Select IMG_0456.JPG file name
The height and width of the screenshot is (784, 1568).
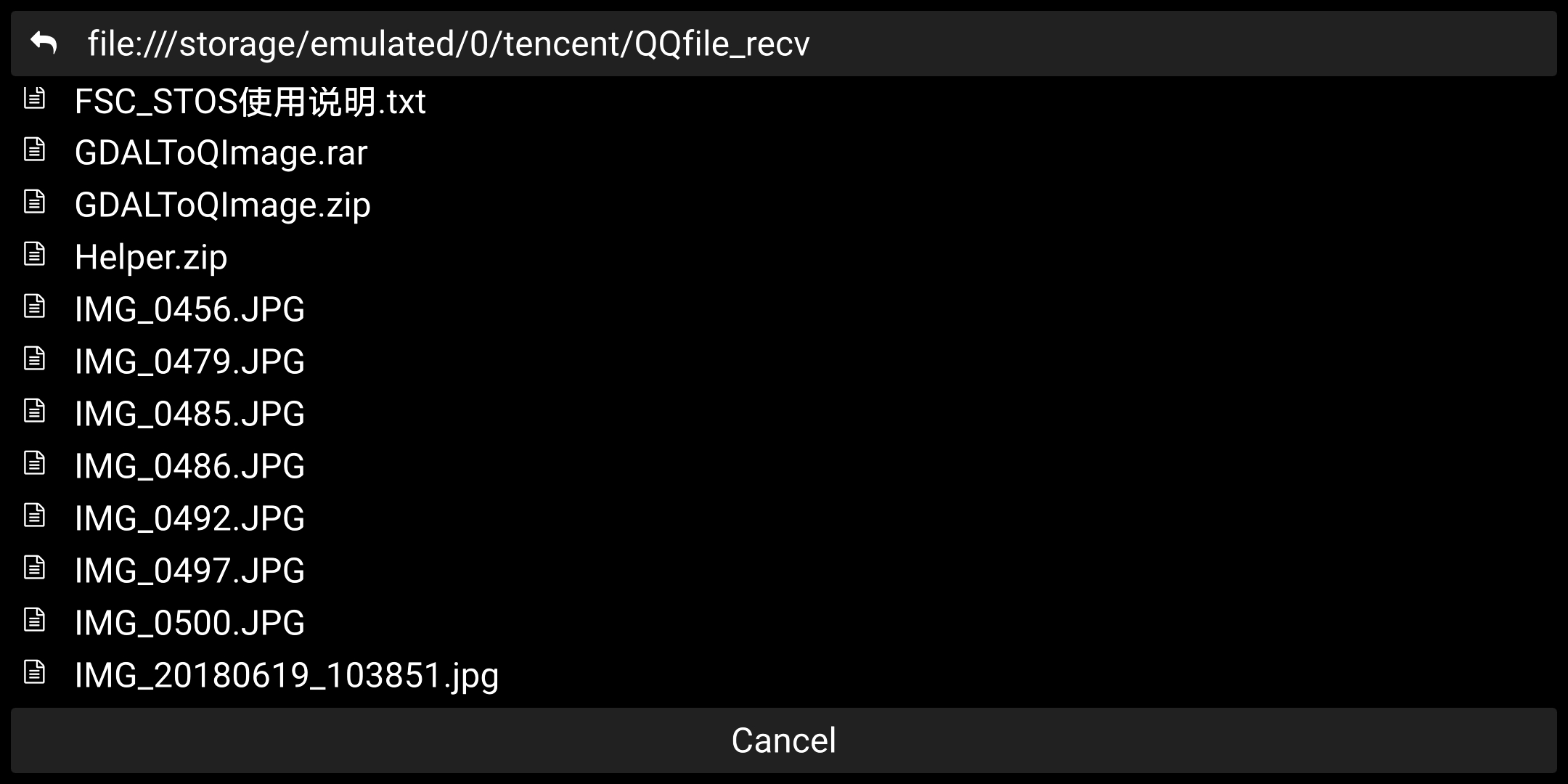[x=189, y=309]
